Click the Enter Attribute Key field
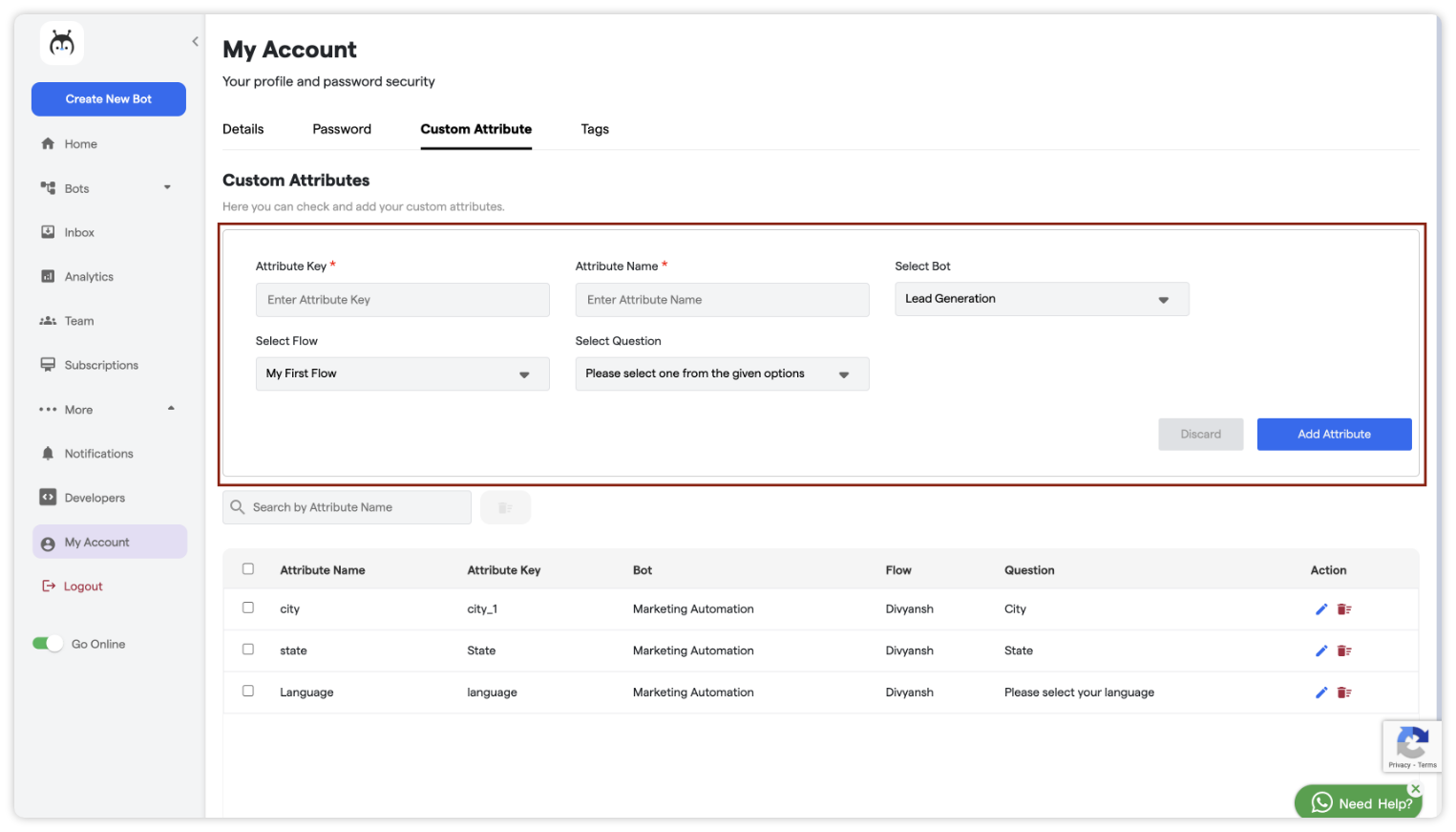This screenshot has height=832, width=1456. pyautogui.click(x=402, y=300)
